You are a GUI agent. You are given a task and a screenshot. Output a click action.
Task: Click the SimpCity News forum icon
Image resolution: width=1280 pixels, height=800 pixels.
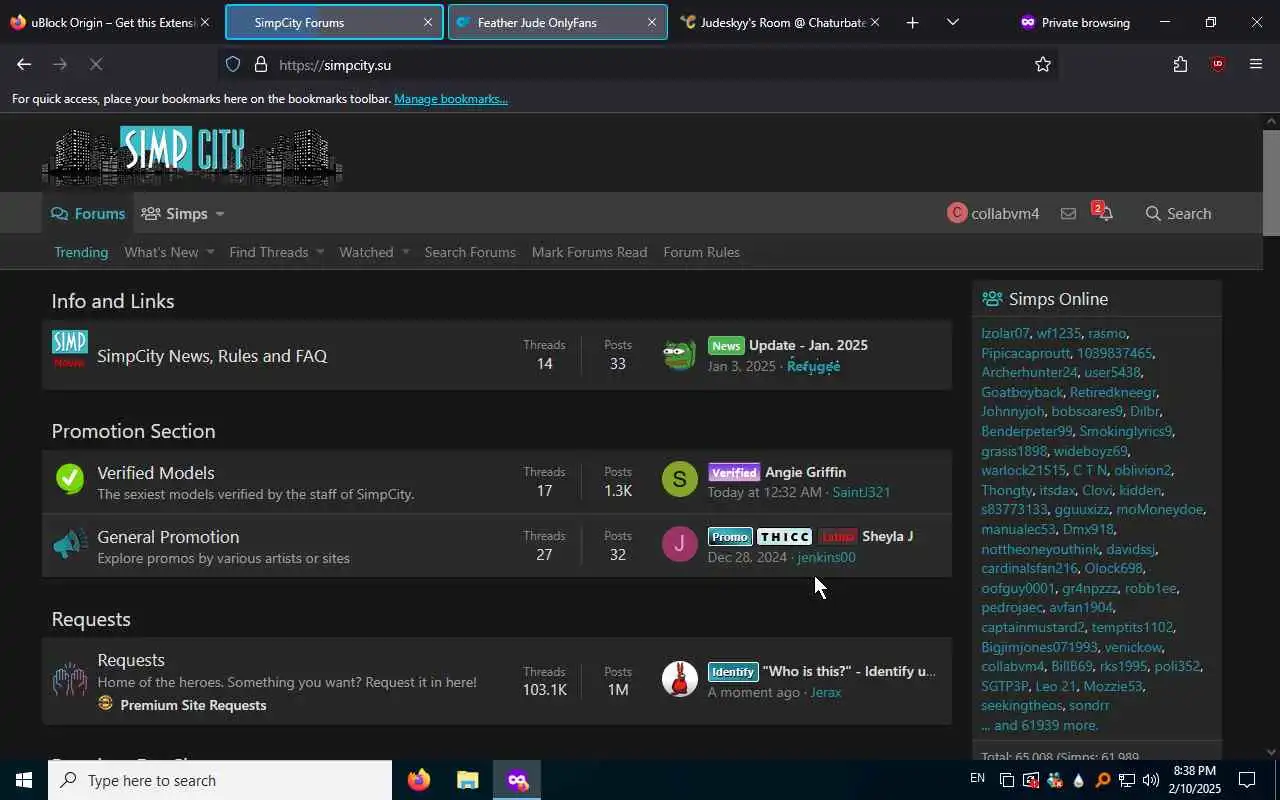(70, 349)
